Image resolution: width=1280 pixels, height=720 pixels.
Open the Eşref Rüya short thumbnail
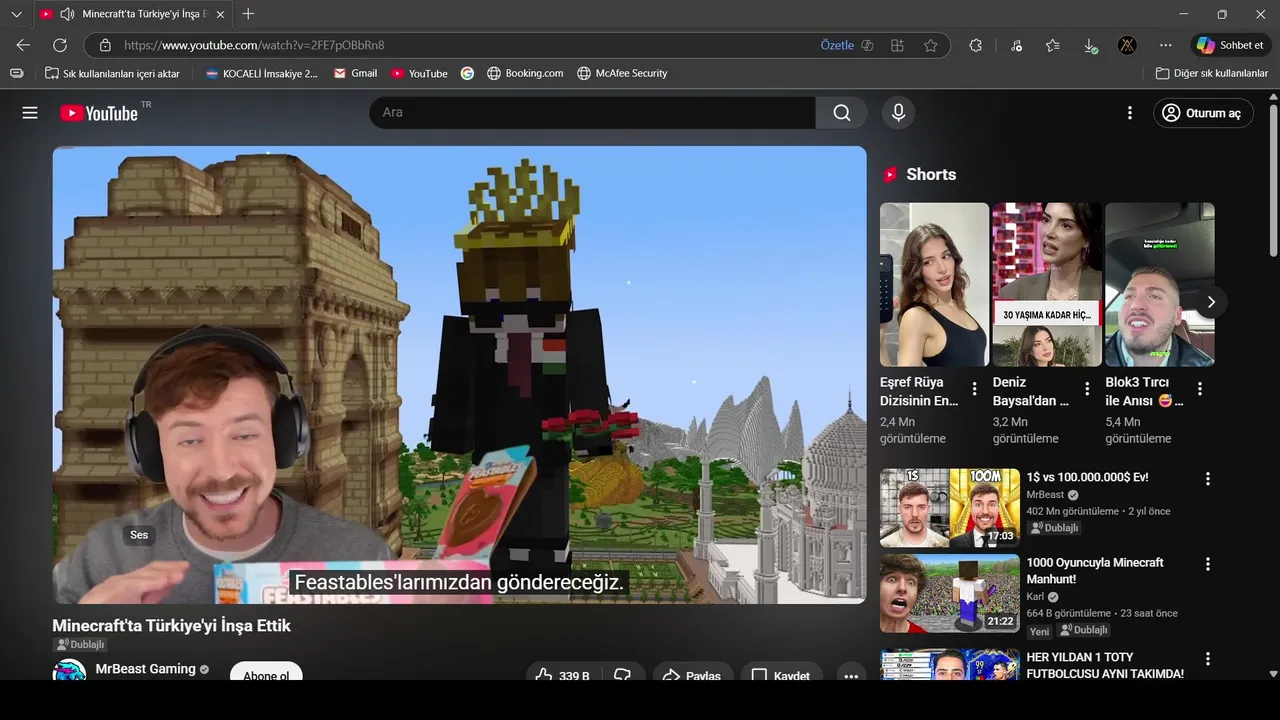click(934, 285)
